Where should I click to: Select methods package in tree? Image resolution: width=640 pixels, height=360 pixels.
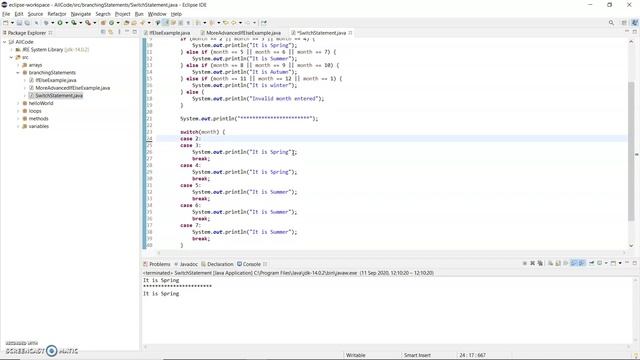tap(38, 118)
